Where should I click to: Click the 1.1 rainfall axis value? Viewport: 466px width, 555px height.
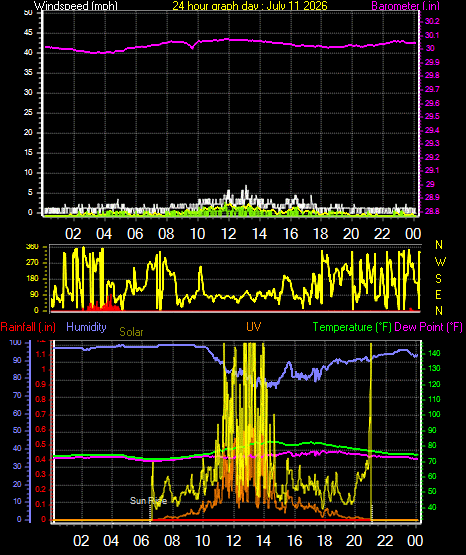[41, 354]
